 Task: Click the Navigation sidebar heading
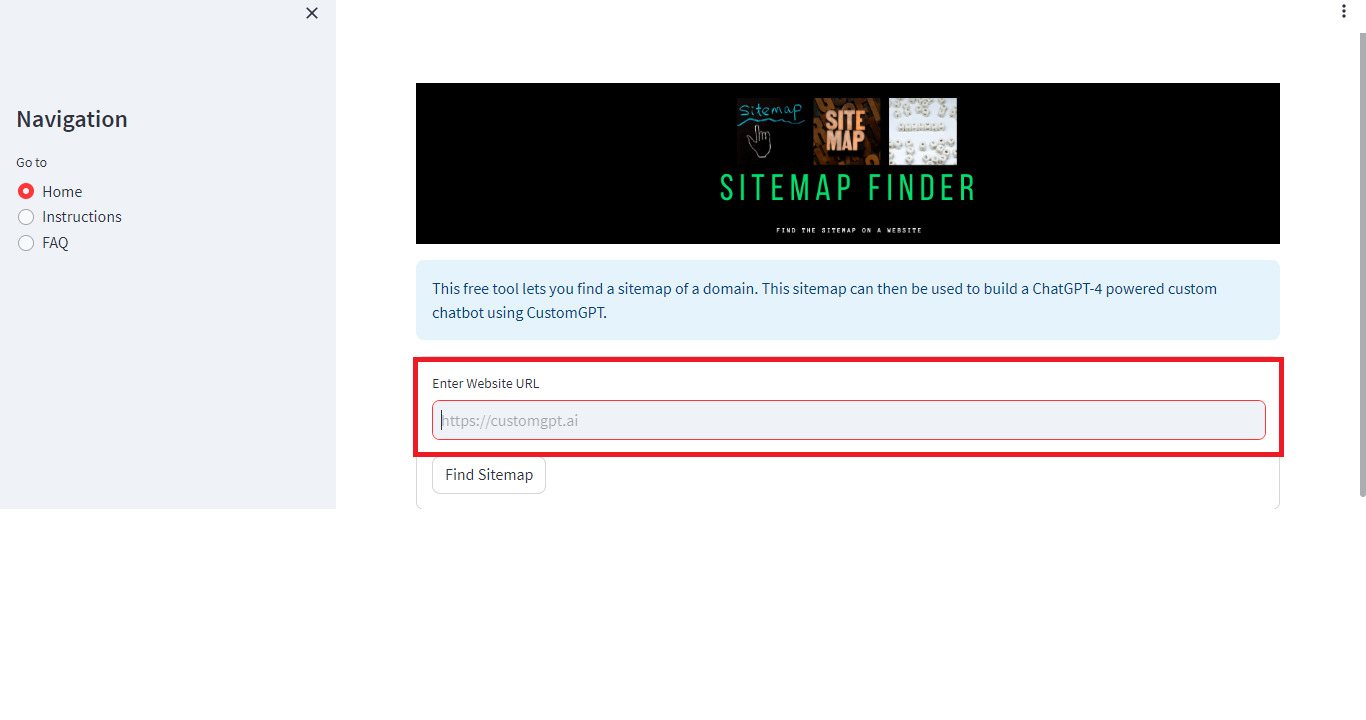pyautogui.click(x=72, y=119)
